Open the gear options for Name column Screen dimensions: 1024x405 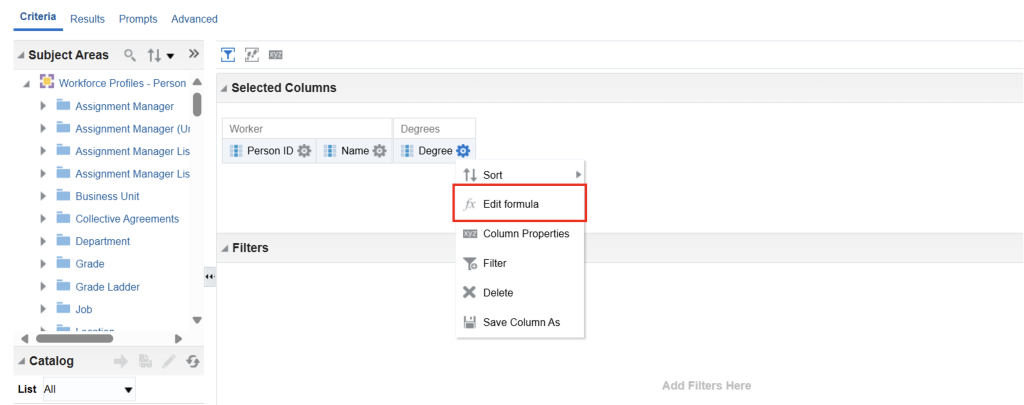379,151
